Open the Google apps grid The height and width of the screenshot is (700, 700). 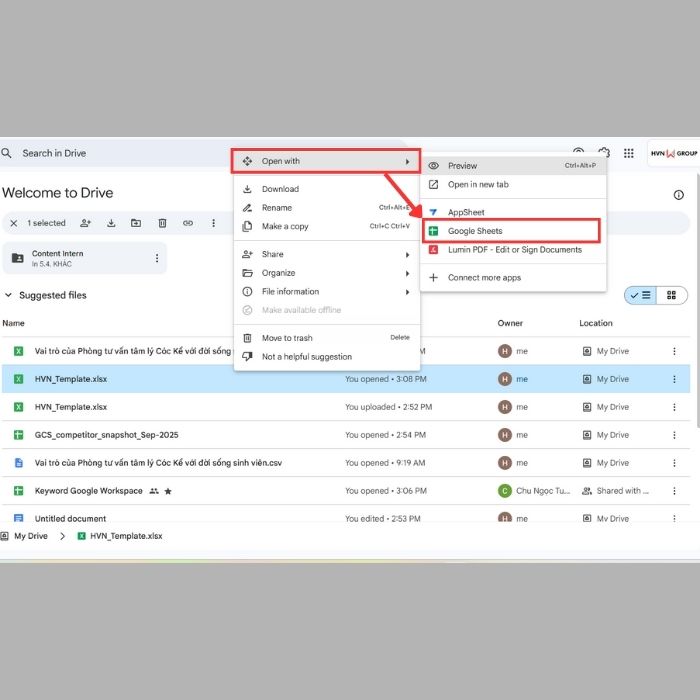click(629, 153)
